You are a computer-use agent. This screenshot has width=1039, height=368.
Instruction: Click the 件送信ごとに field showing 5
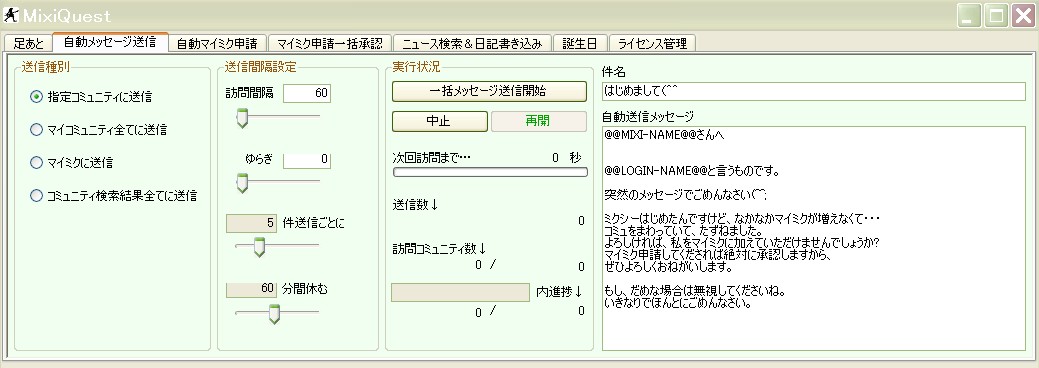(x=252, y=223)
